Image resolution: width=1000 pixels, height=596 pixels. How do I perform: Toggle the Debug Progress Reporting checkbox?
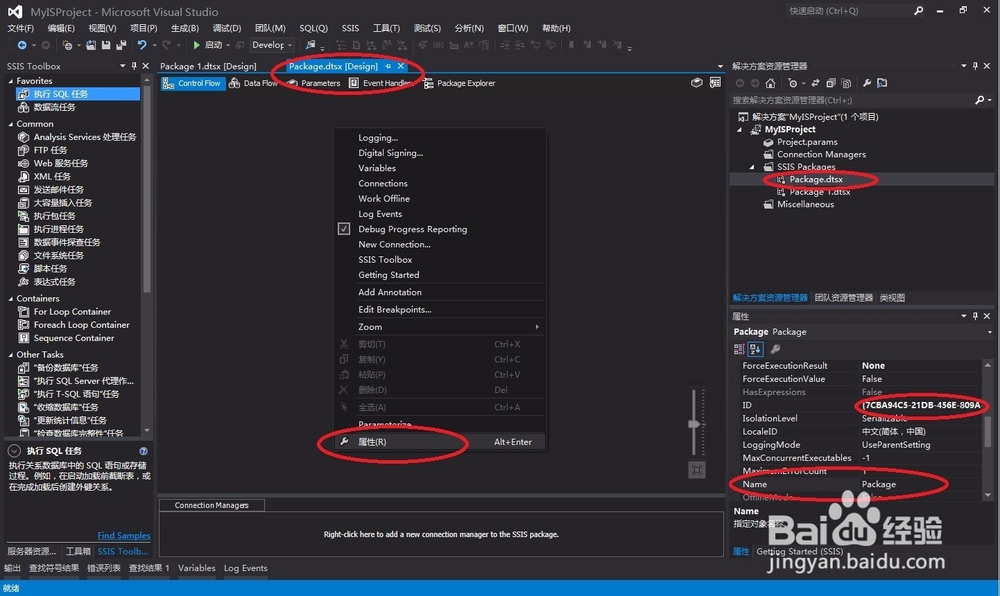pyautogui.click(x=344, y=229)
